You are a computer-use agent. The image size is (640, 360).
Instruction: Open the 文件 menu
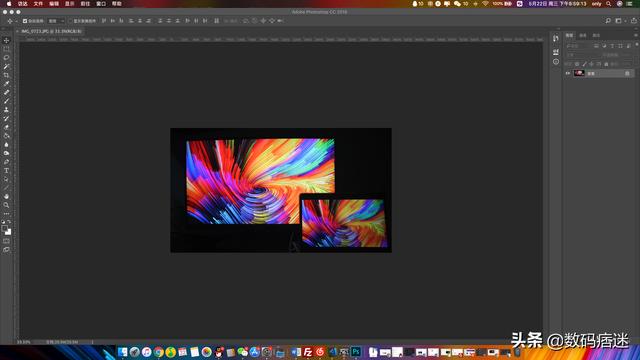pos(38,4)
